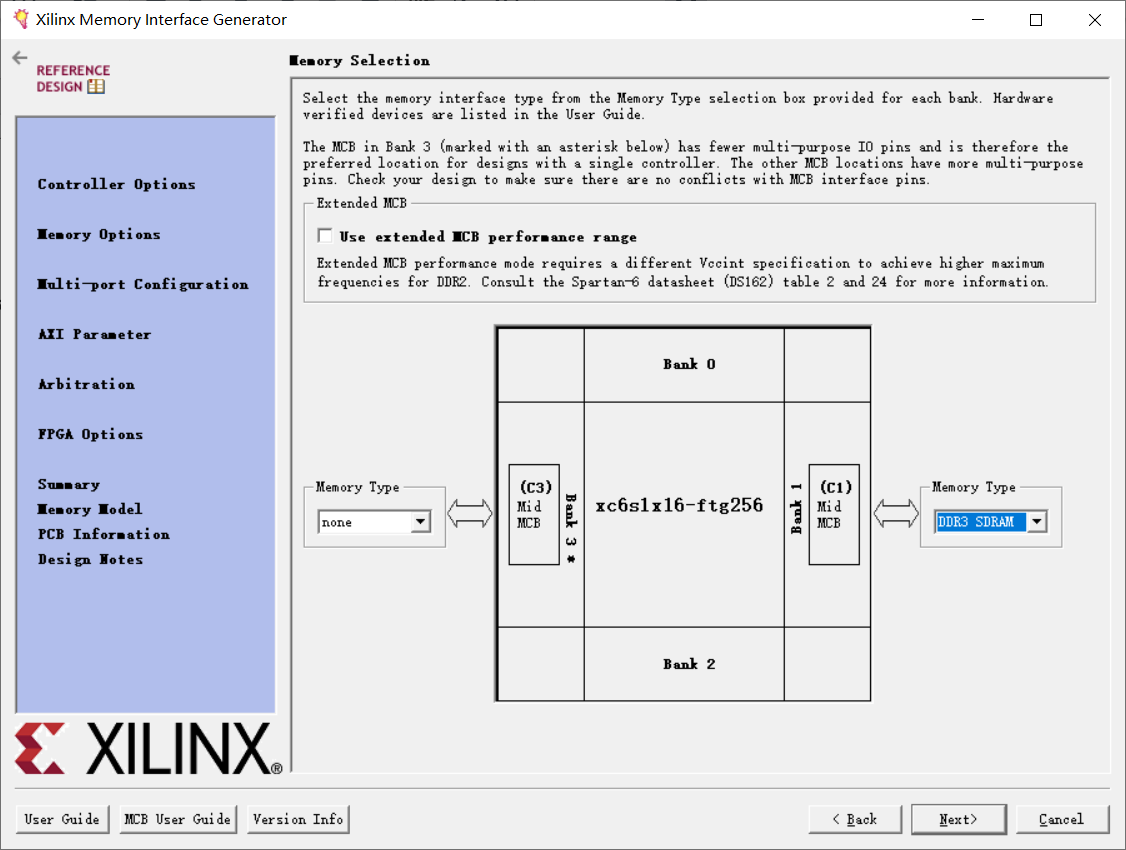The width and height of the screenshot is (1126, 850).
Task: Minimize the Xilinx Memory Interface Generator window
Action: pyautogui.click(x=978, y=19)
